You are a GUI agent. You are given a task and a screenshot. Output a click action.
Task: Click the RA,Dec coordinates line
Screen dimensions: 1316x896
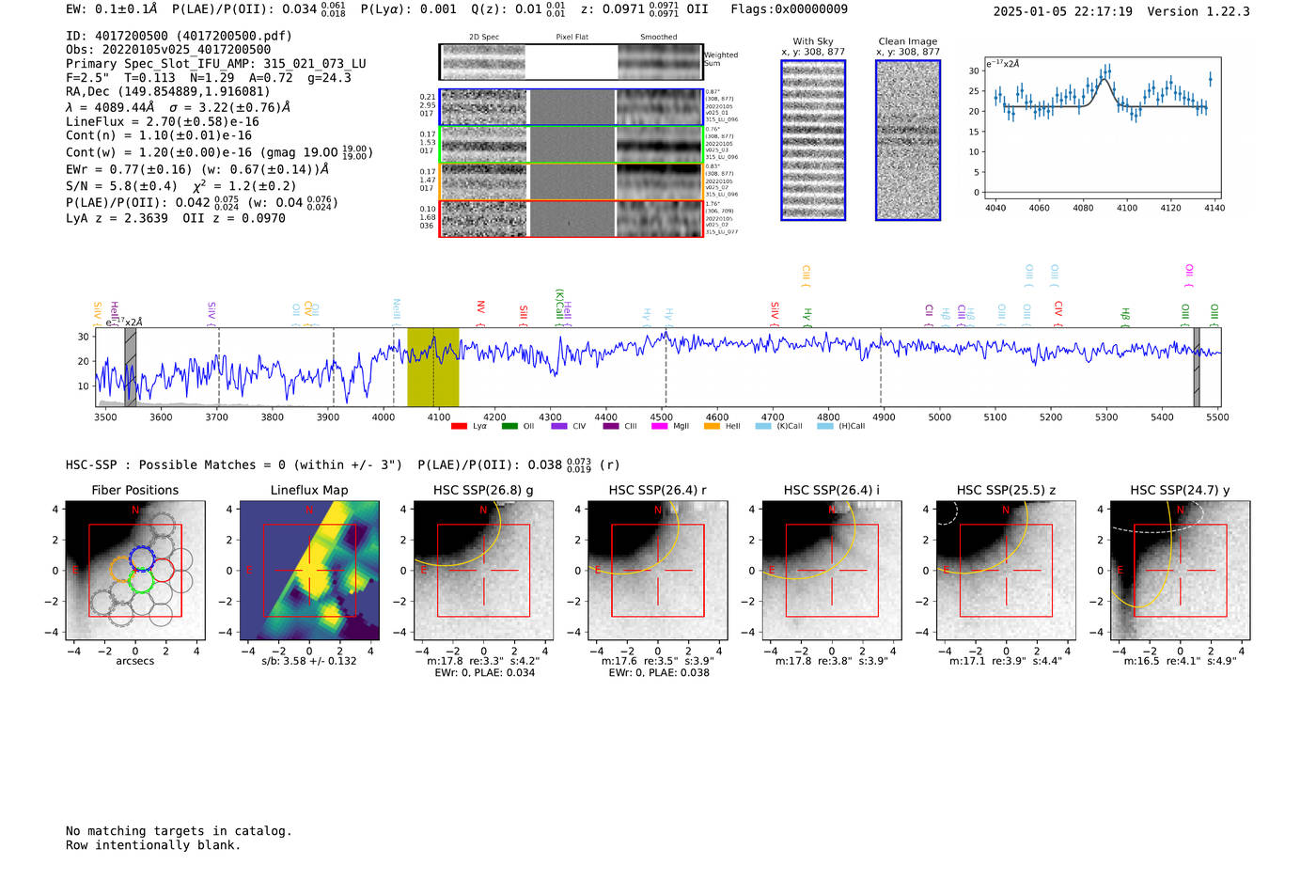168,91
